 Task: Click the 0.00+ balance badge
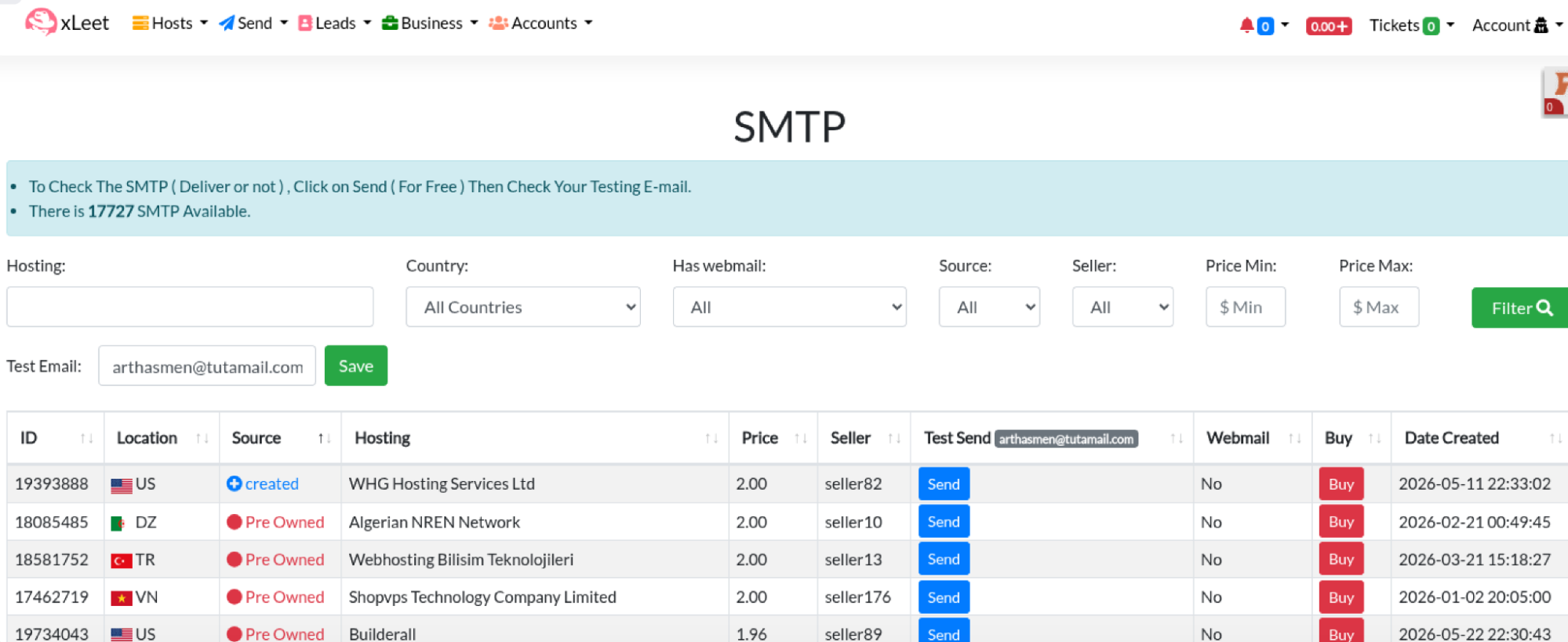coord(1329,26)
